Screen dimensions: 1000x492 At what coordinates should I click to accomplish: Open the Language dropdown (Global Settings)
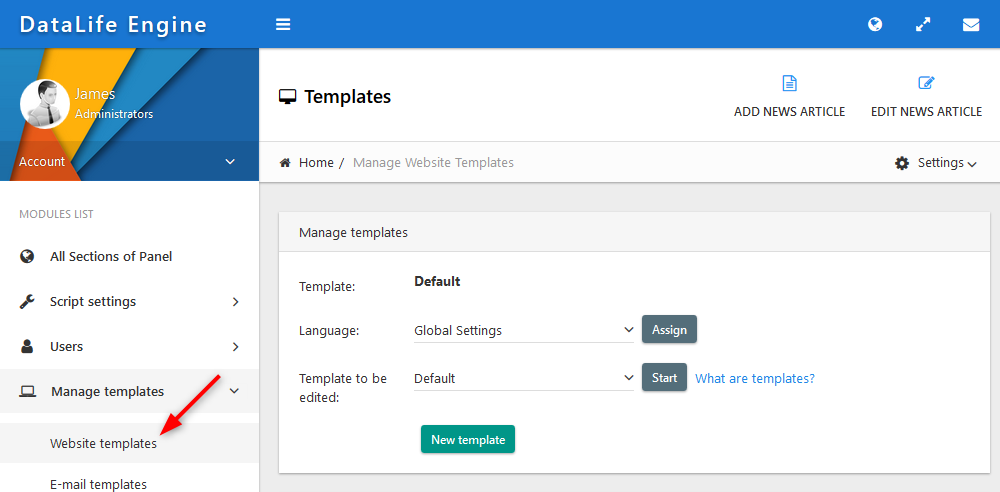coord(524,330)
